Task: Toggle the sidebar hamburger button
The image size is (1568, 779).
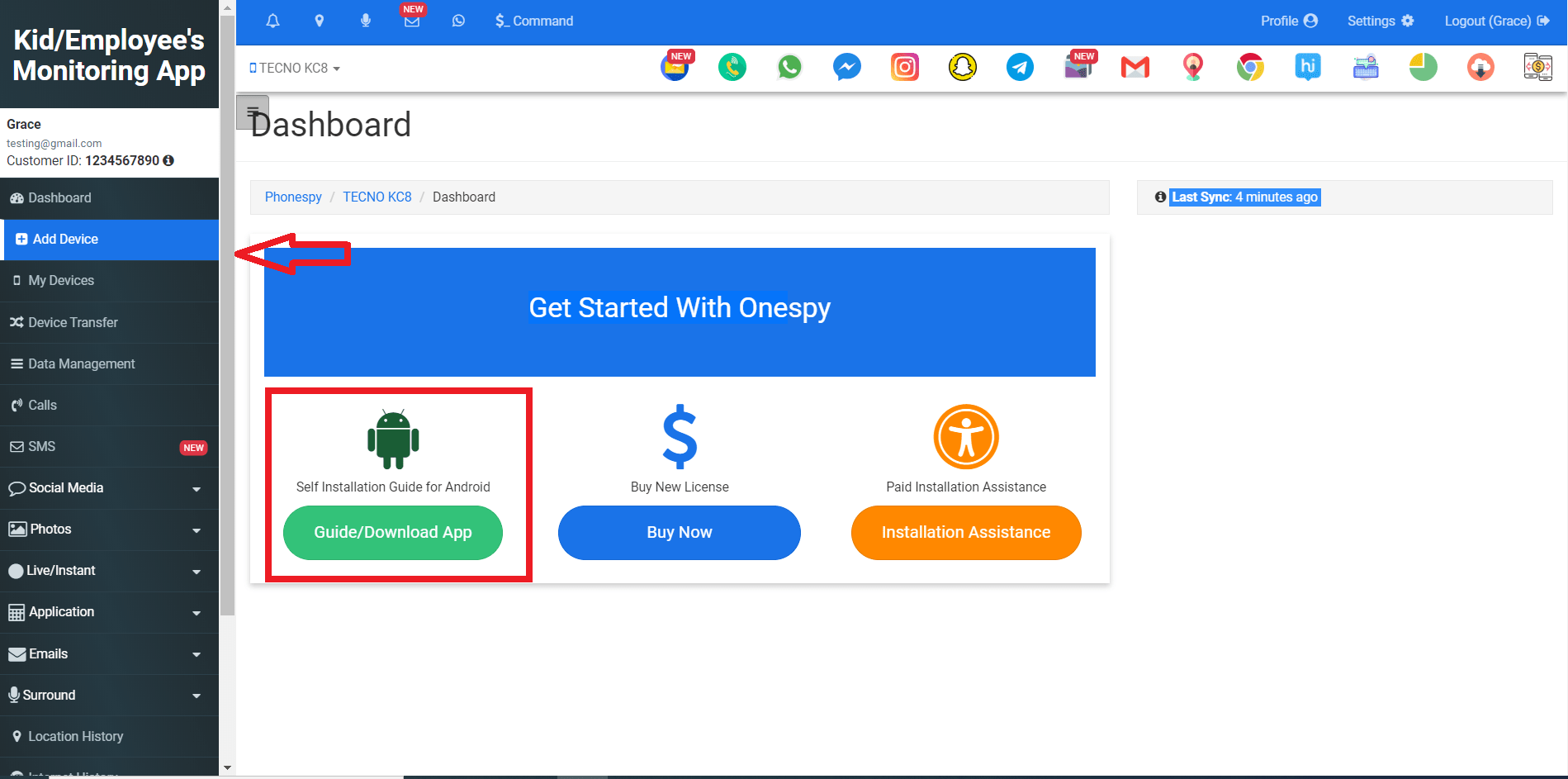Action: 252,112
